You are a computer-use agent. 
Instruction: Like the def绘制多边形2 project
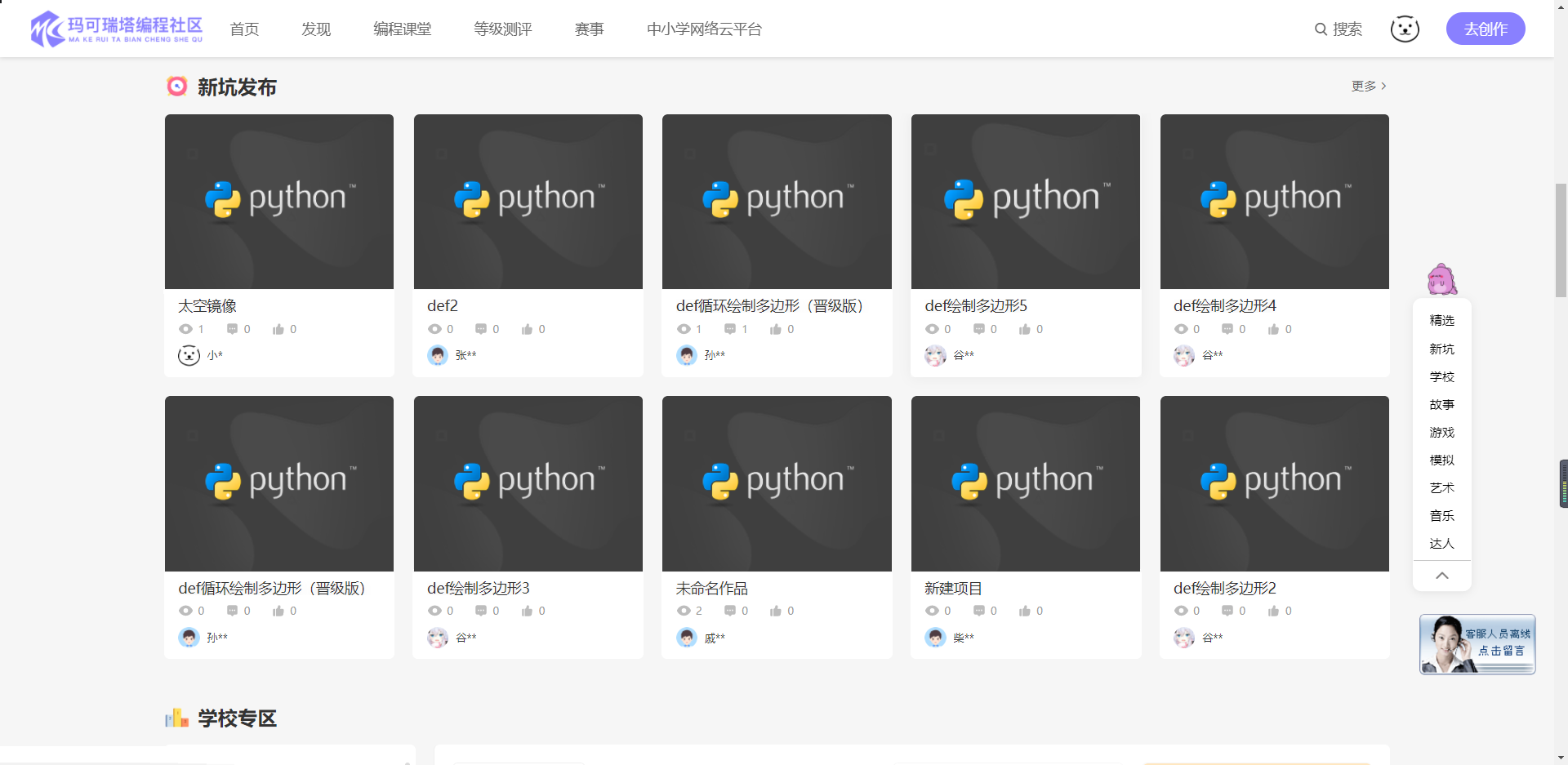tap(1274, 611)
